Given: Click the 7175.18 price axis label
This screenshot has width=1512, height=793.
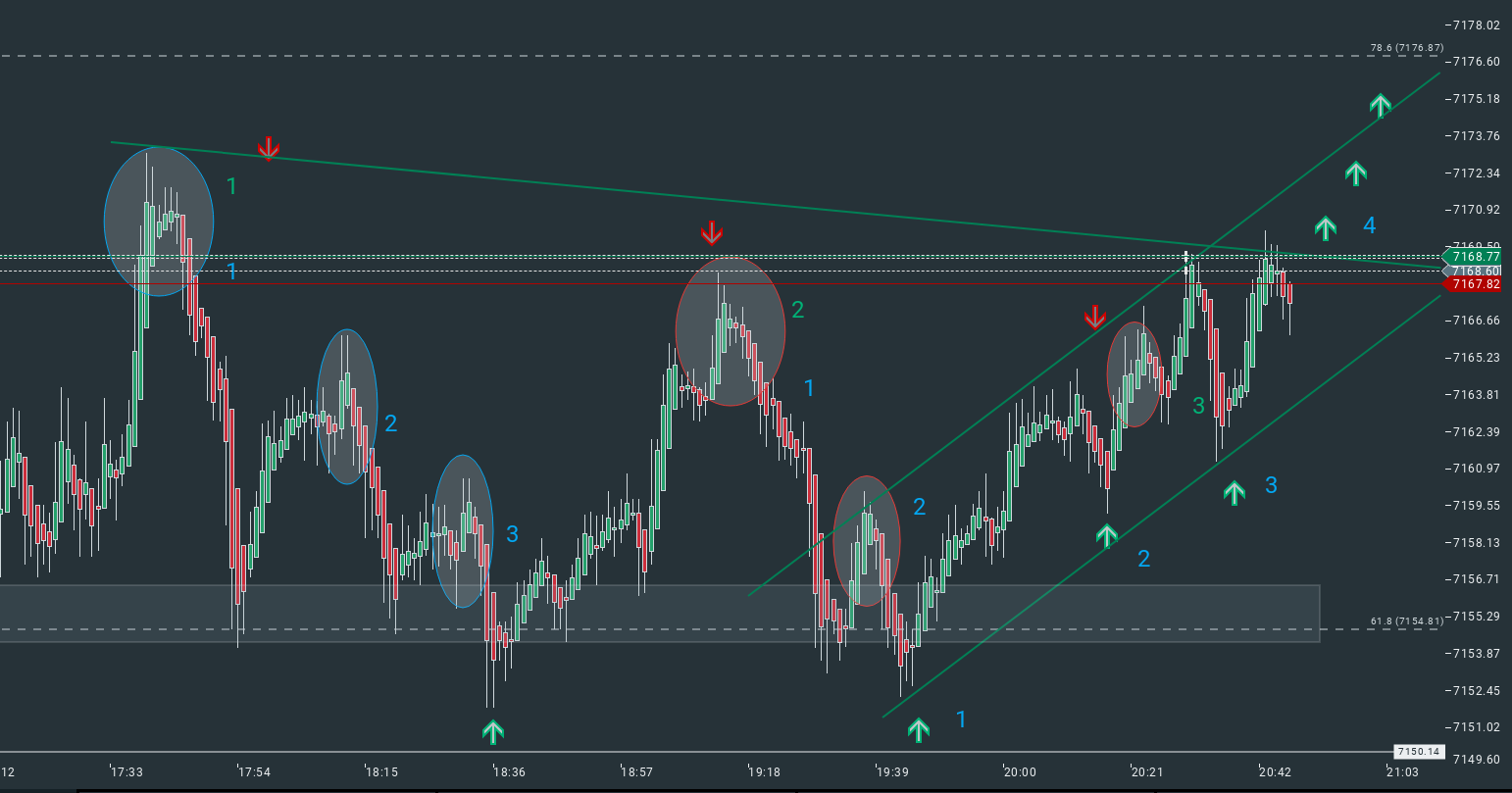Looking at the screenshot, I should tap(1479, 99).
